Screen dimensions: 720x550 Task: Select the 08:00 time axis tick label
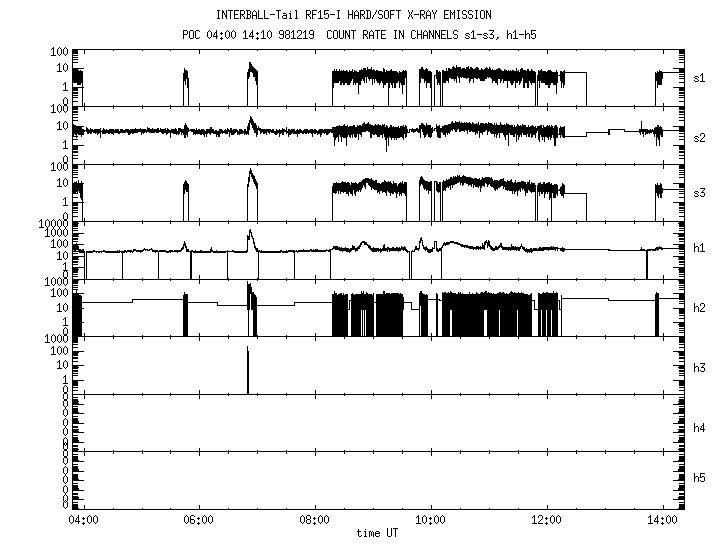pos(314,521)
